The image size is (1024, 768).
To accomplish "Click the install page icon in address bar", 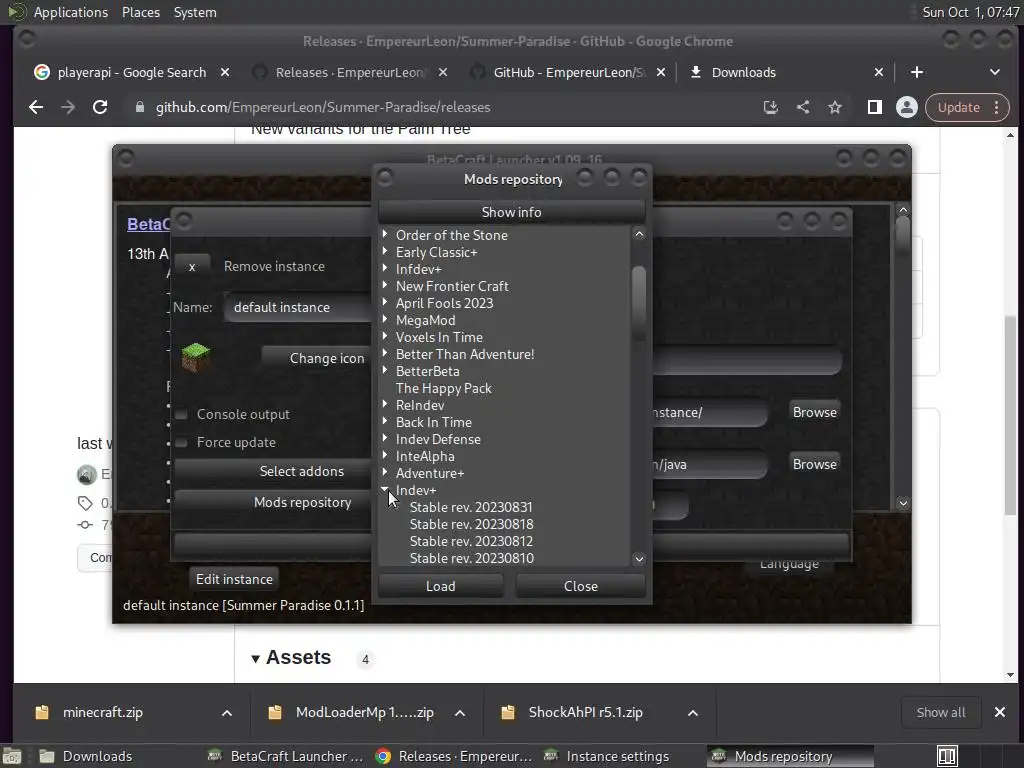I will point(771,107).
